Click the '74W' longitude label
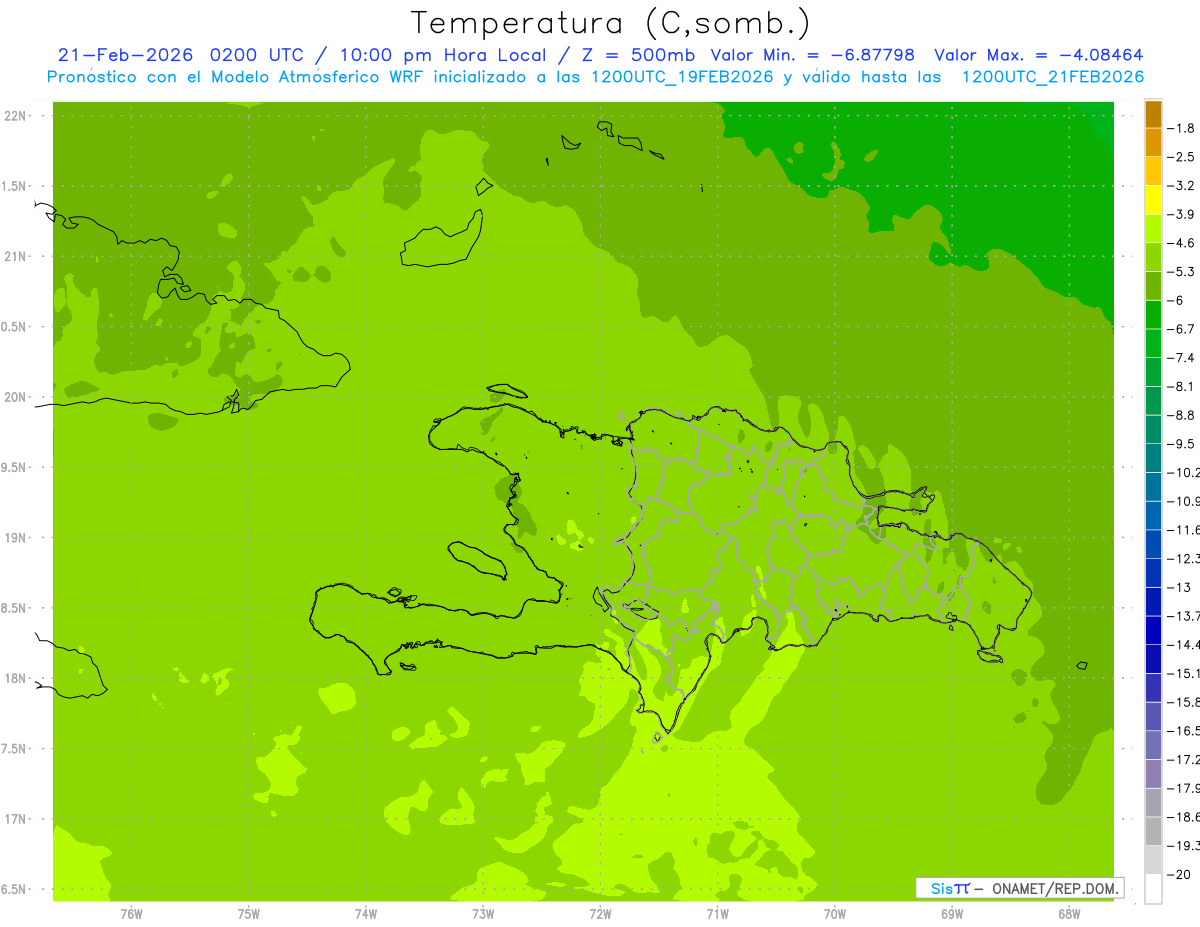 pos(366,913)
